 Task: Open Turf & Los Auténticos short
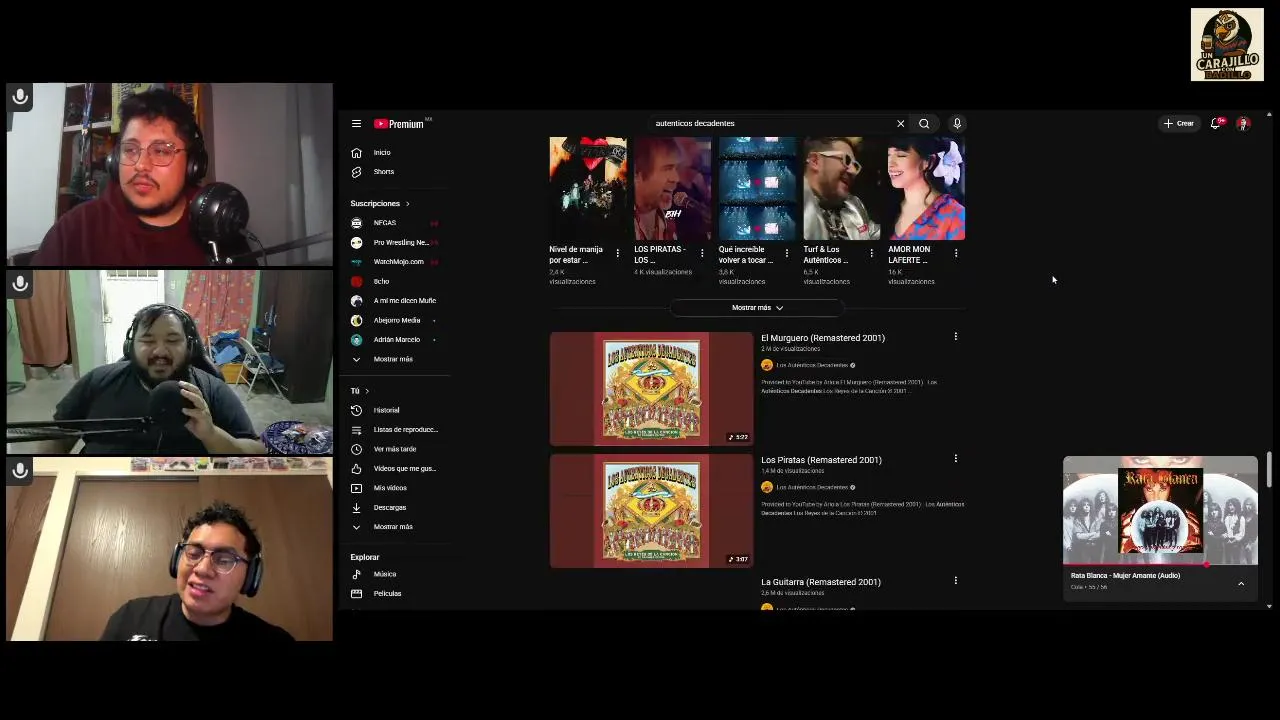click(x=842, y=188)
